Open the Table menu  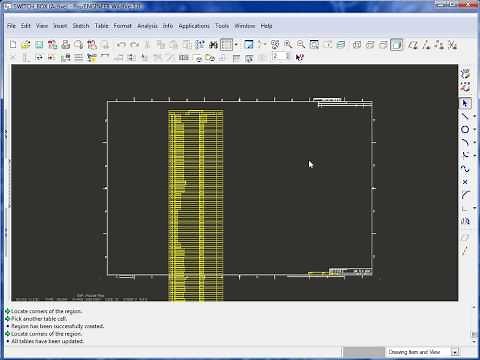pyautogui.click(x=102, y=26)
